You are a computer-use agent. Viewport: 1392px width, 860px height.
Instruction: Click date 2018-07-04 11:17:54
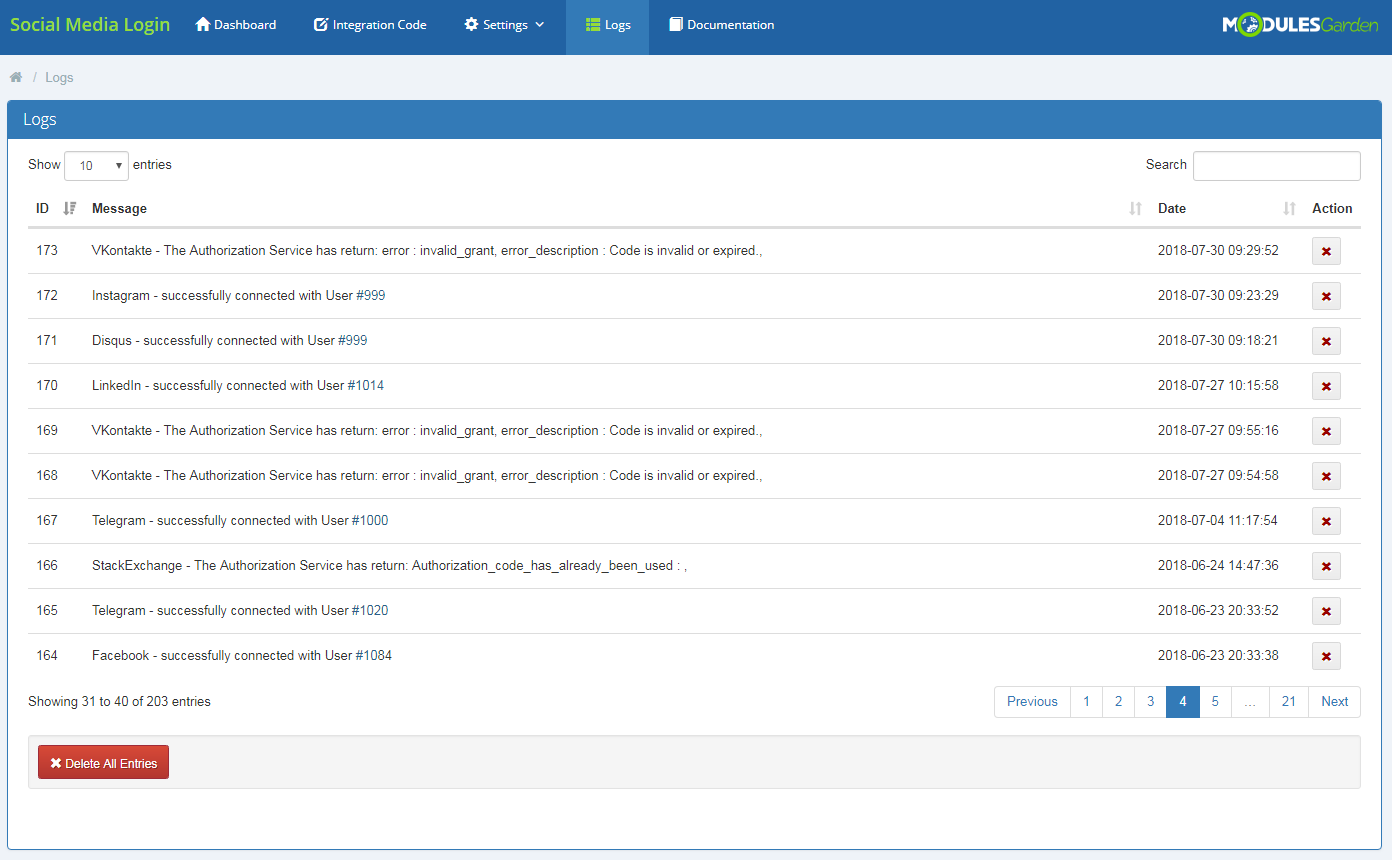(1218, 521)
